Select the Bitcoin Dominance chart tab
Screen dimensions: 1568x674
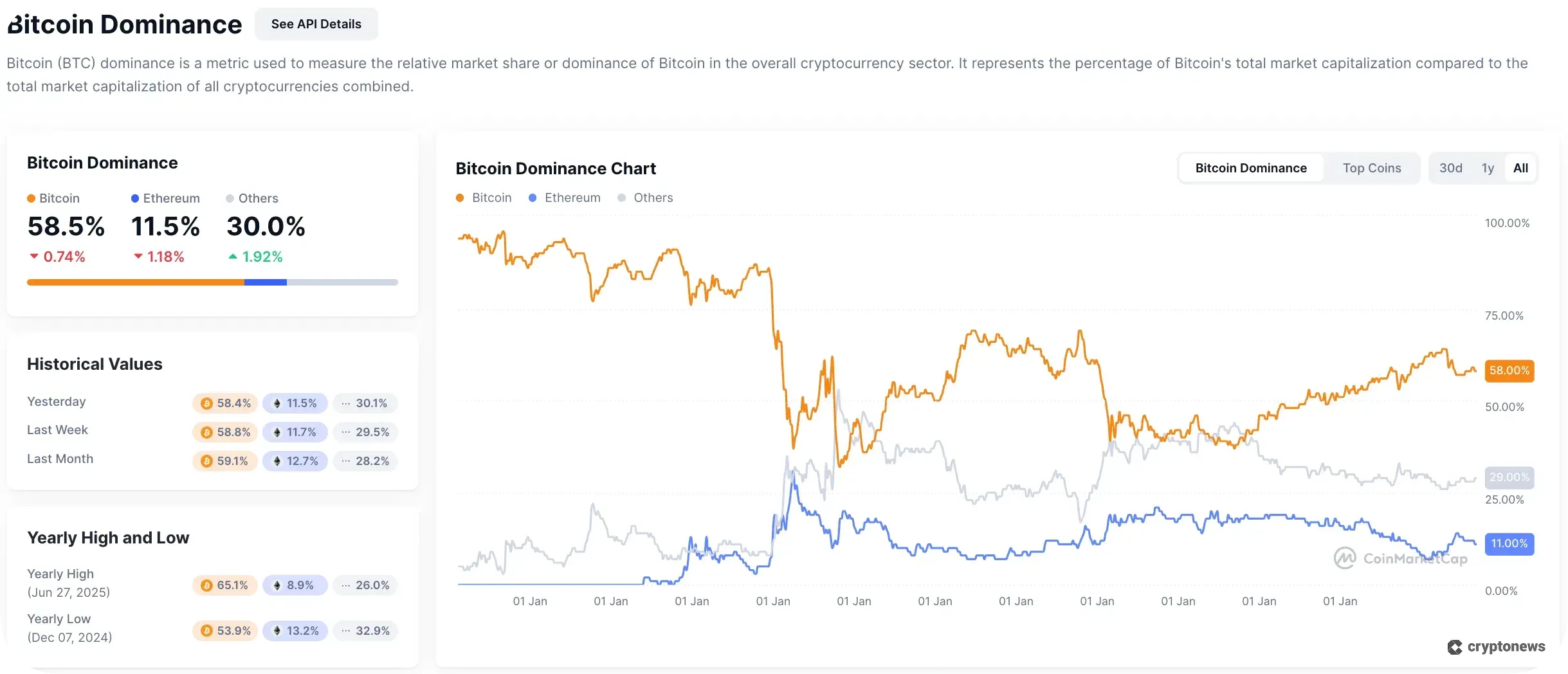click(x=1251, y=167)
